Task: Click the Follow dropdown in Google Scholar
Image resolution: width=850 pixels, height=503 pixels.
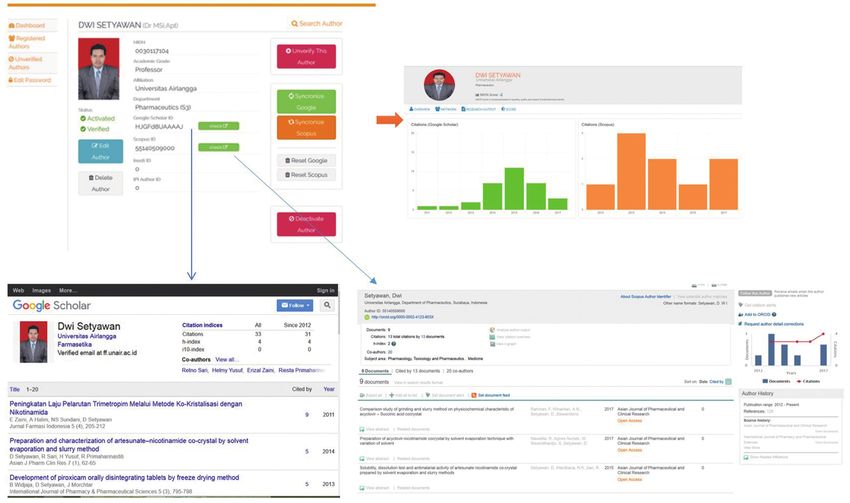Action: tap(295, 305)
